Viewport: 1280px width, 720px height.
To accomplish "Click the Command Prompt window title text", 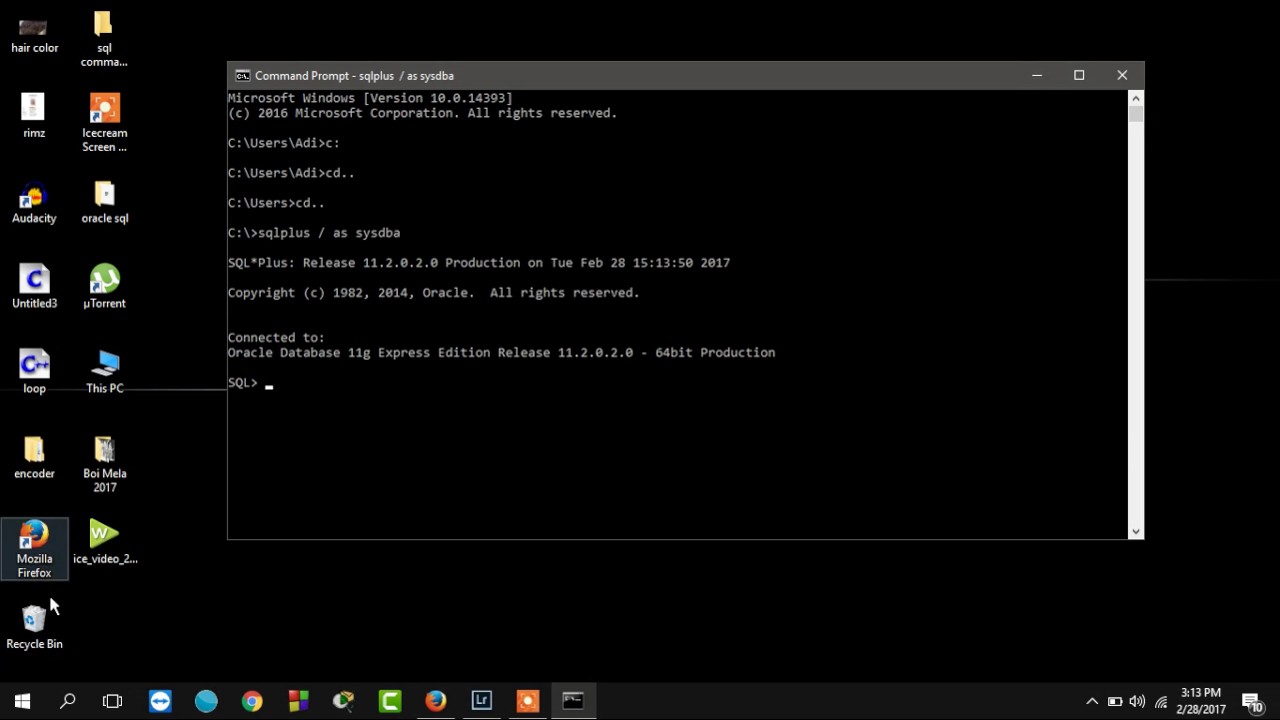I will [x=354, y=76].
